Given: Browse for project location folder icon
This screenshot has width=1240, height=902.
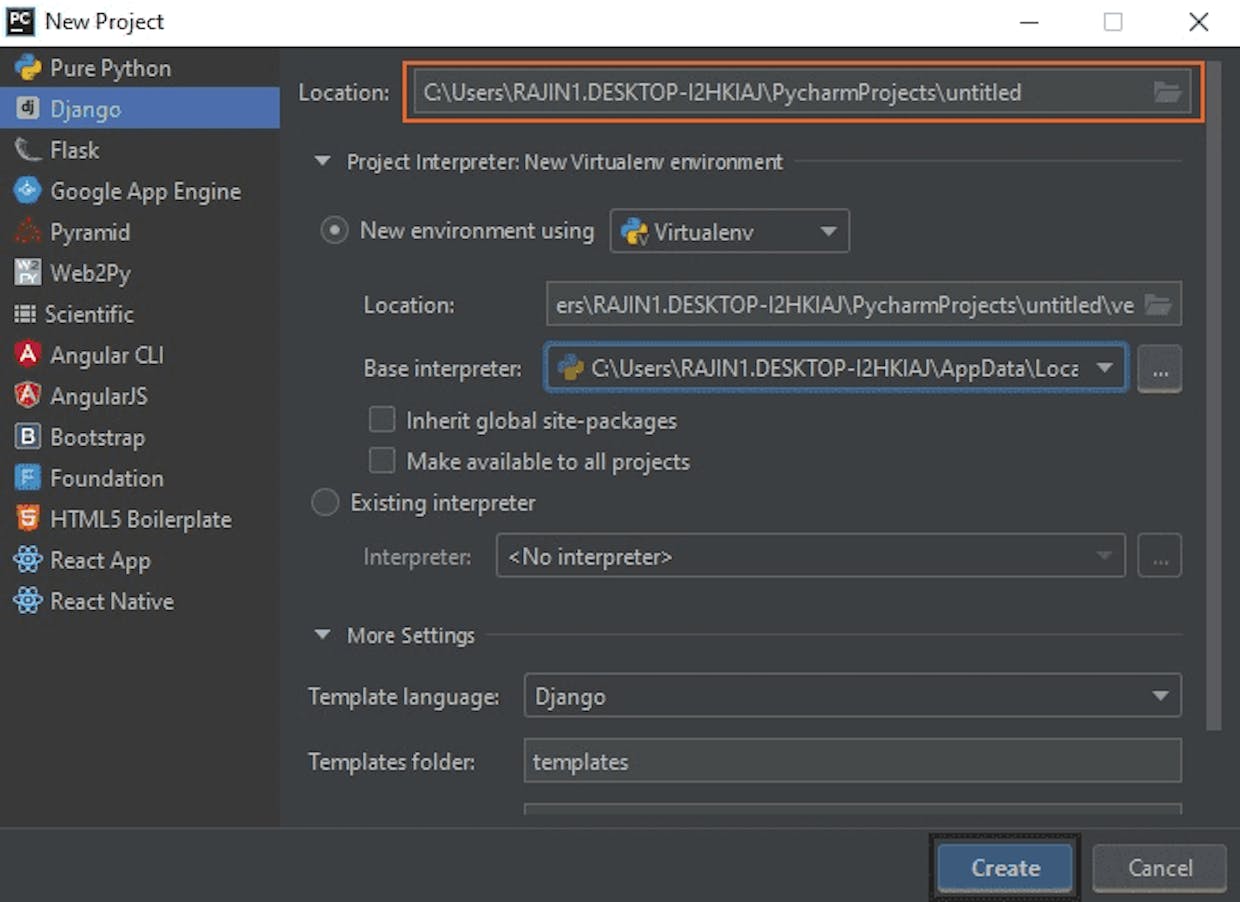Looking at the screenshot, I should pos(1167,93).
